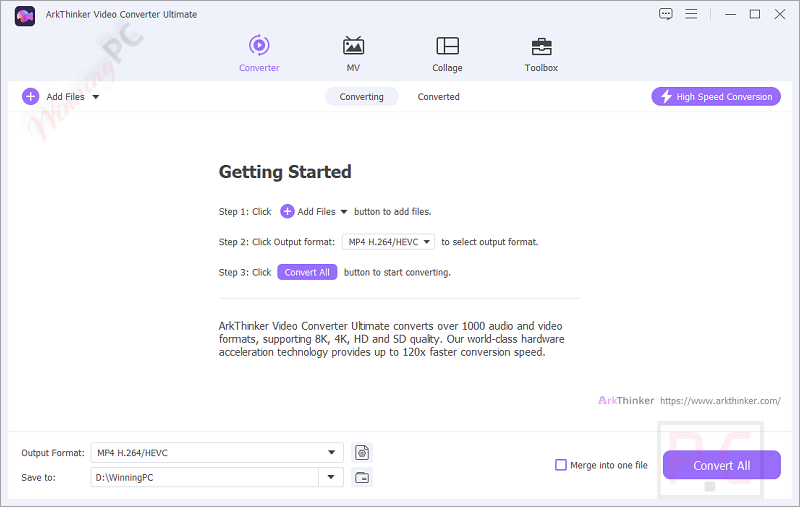This screenshot has width=800, height=507.
Task: Open the Toolbox briefcase icon
Action: point(541,46)
